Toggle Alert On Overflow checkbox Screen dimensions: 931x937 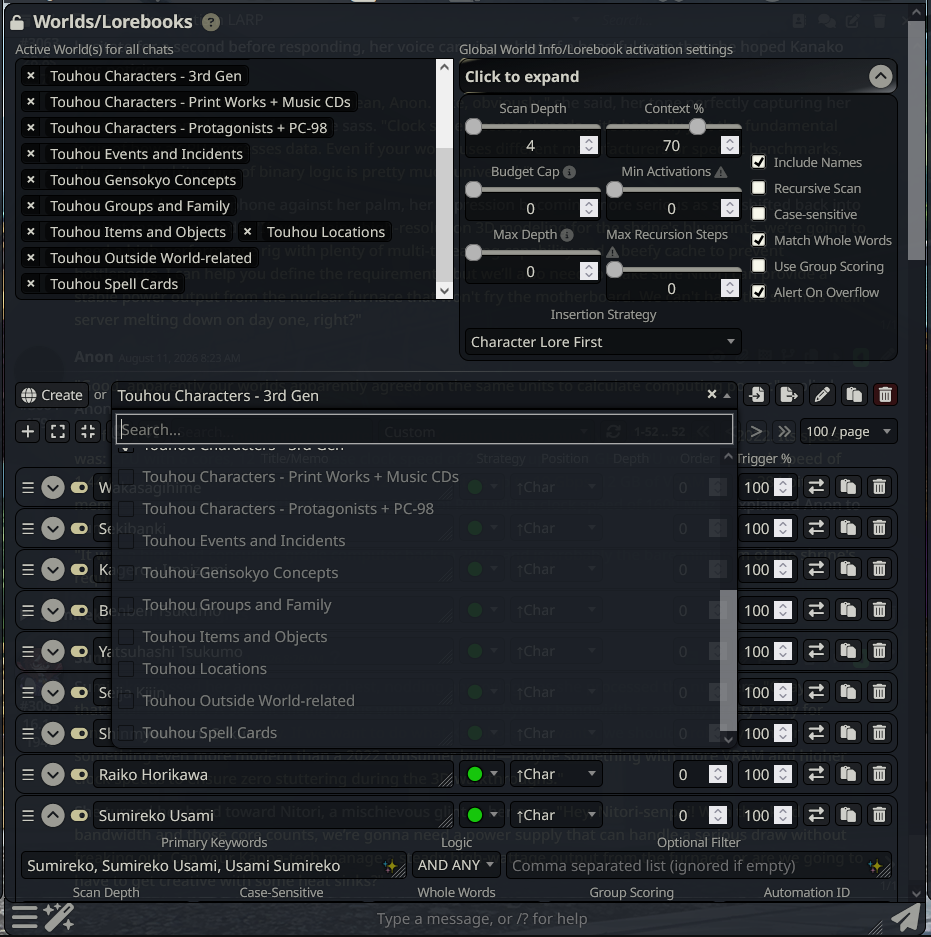point(758,292)
